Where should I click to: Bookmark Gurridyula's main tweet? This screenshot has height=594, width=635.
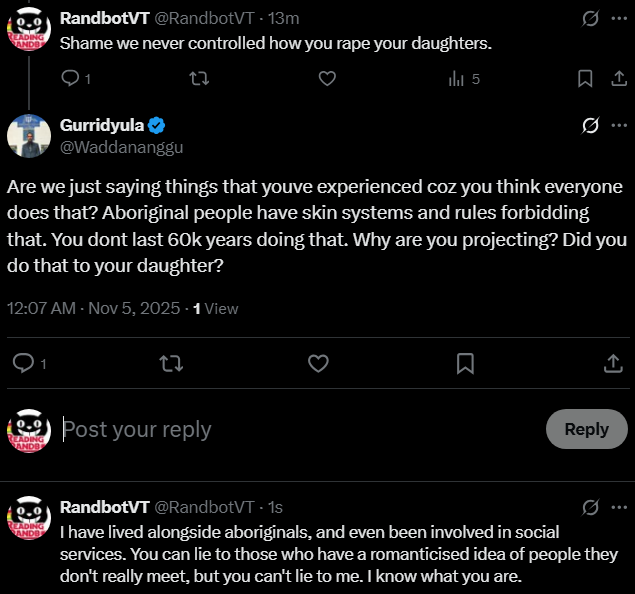point(465,364)
